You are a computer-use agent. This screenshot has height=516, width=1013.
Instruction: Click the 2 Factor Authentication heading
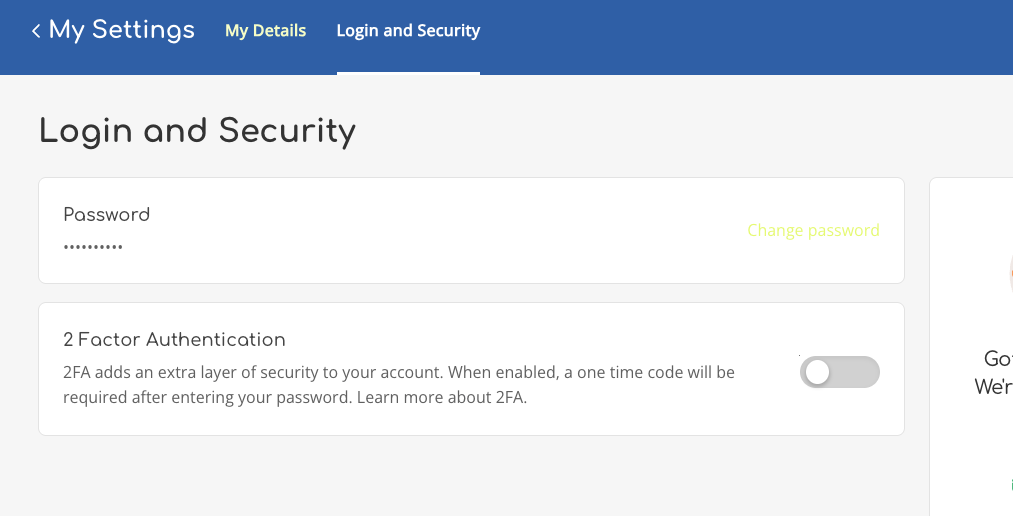coord(174,340)
